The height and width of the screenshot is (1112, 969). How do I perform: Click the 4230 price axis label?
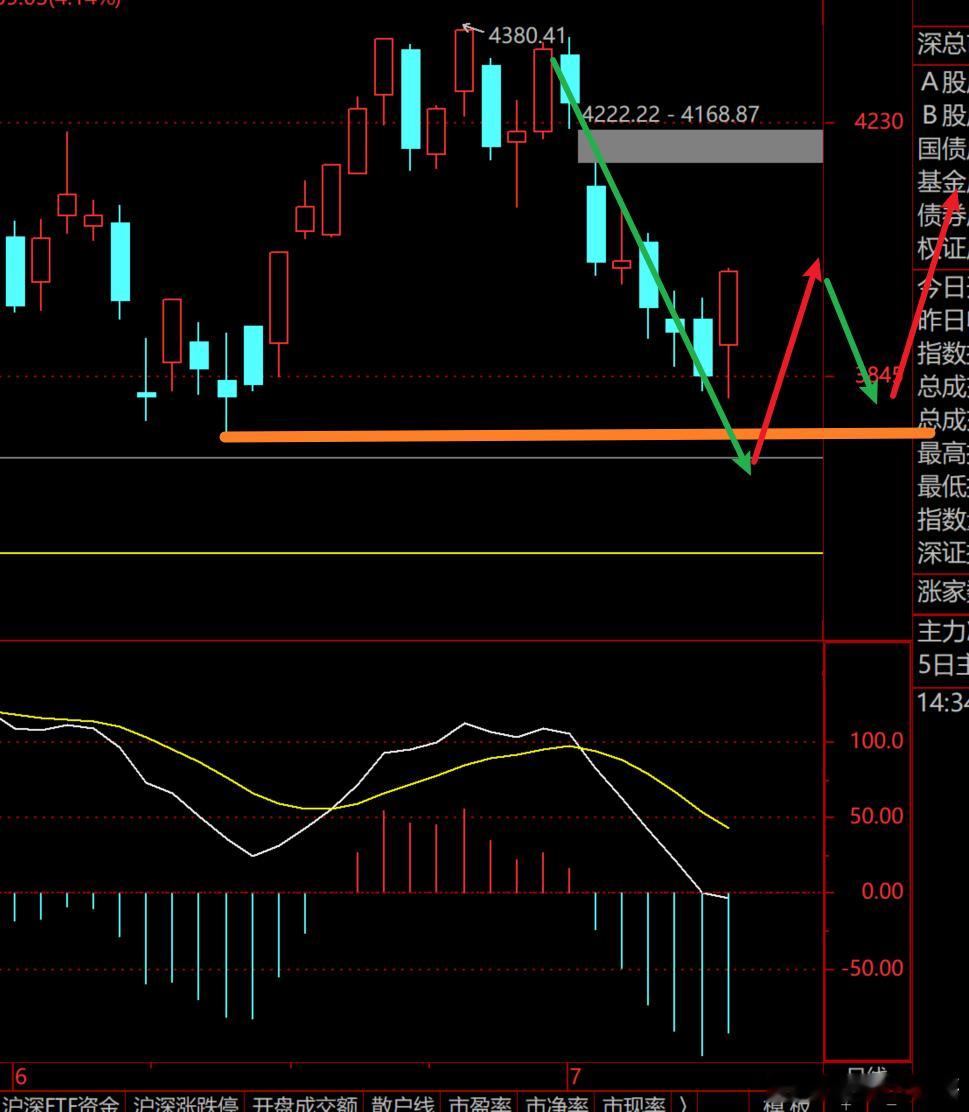coord(878,121)
